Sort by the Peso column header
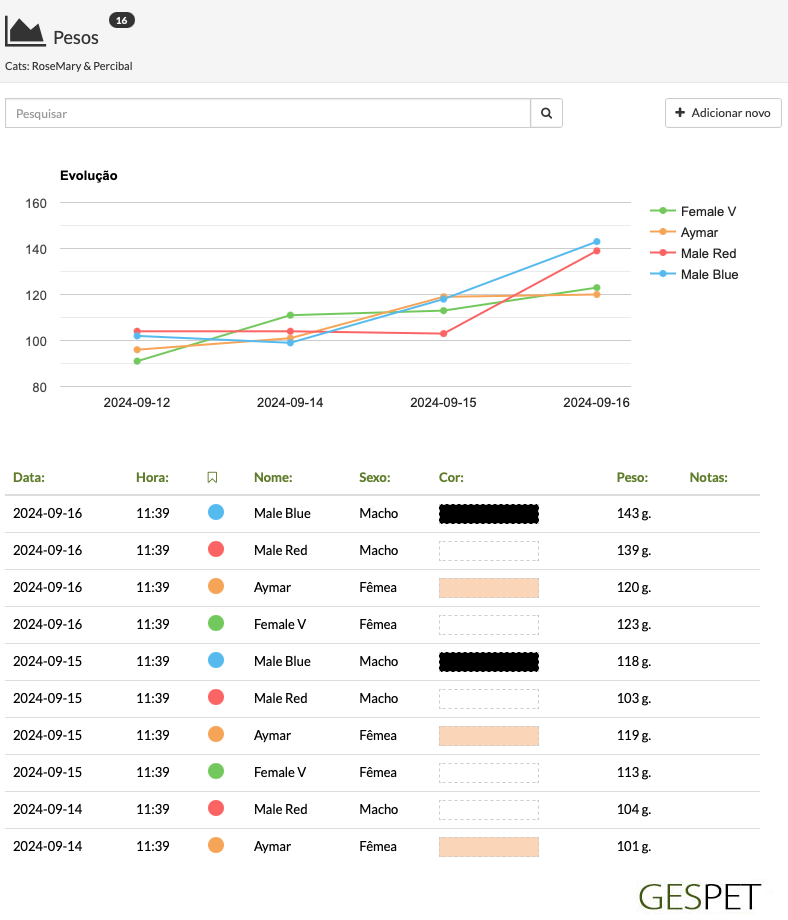 tap(633, 478)
